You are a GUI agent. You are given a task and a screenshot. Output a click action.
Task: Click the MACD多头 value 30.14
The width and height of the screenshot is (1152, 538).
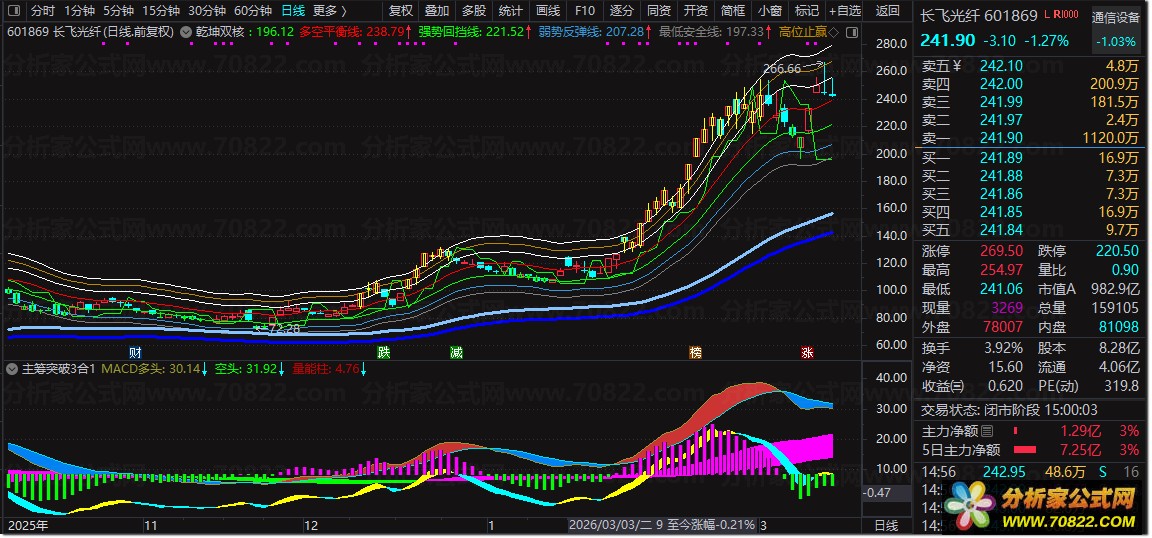tap(186, 369)
